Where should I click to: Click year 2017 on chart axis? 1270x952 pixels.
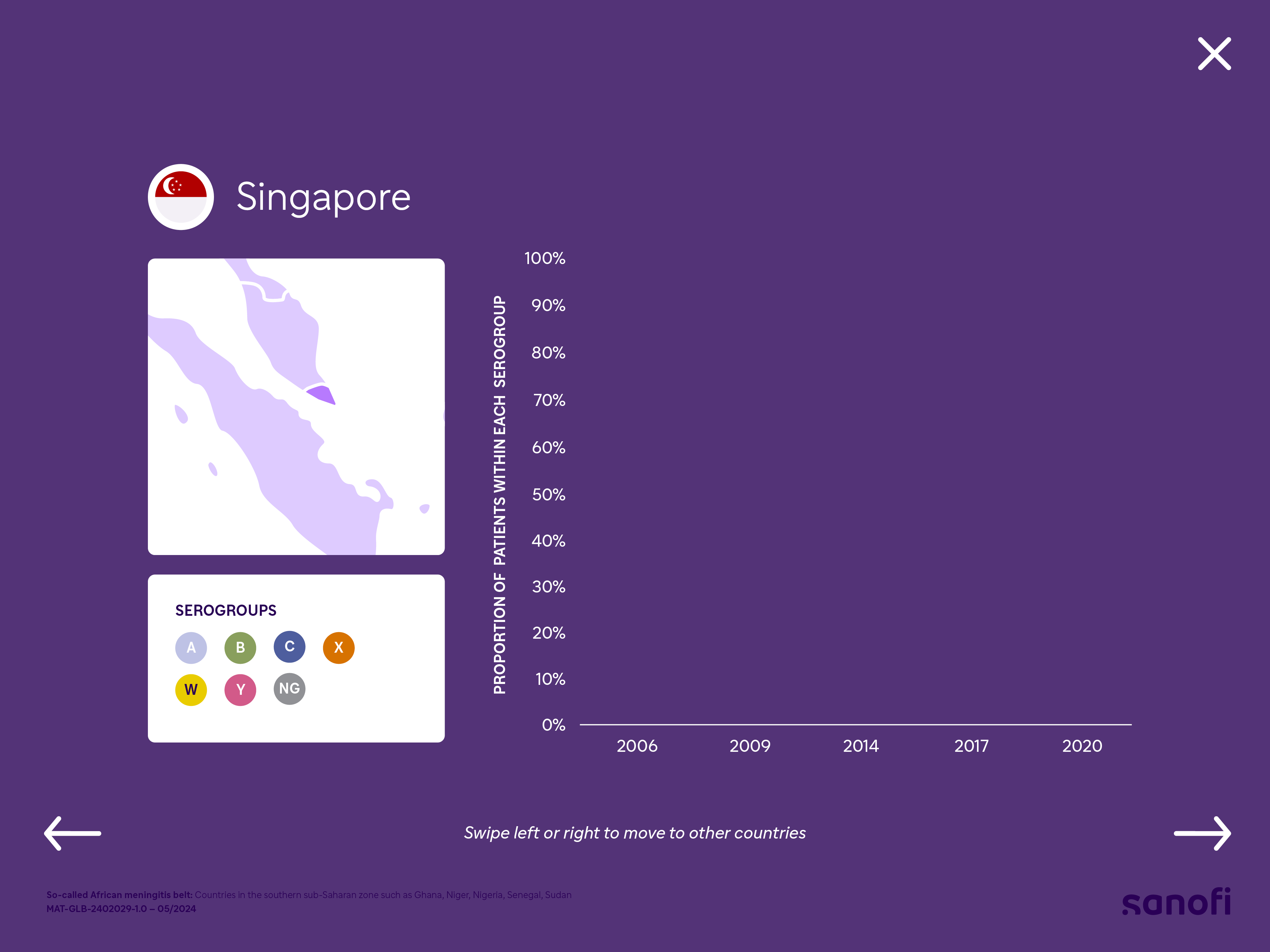971,745
